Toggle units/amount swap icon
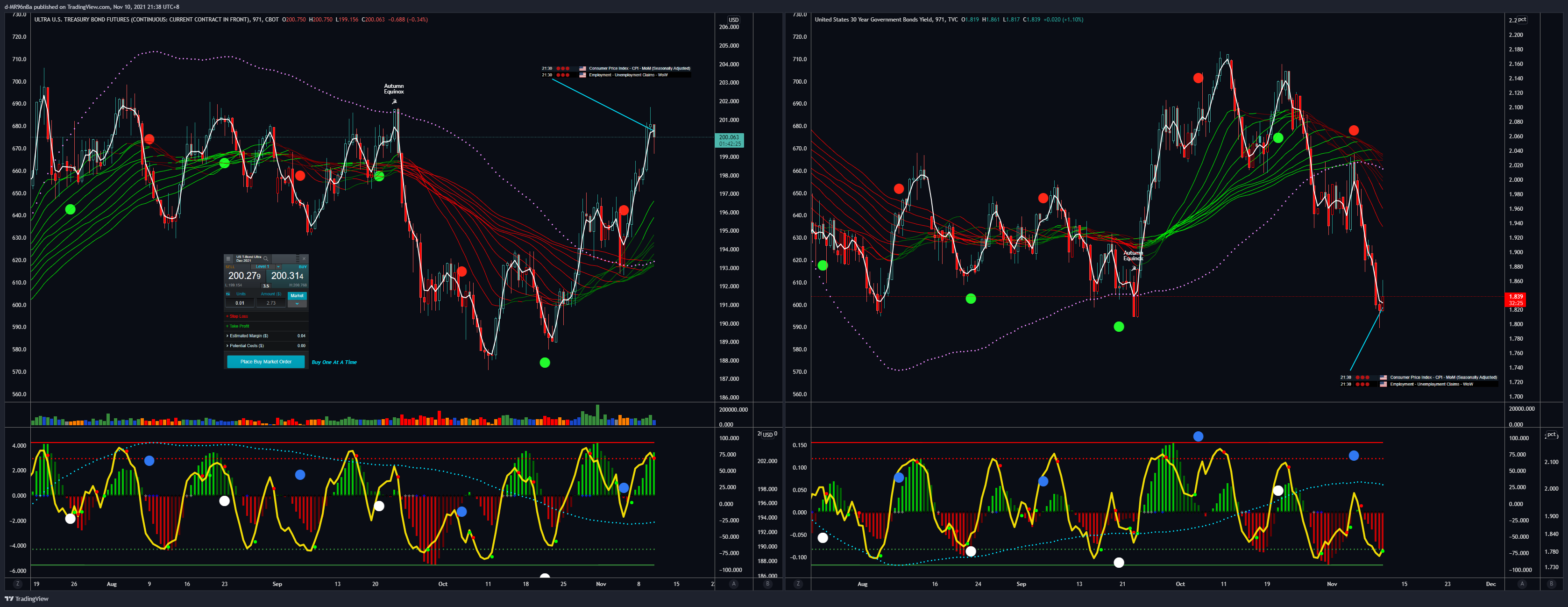 [x=228, y=294]
